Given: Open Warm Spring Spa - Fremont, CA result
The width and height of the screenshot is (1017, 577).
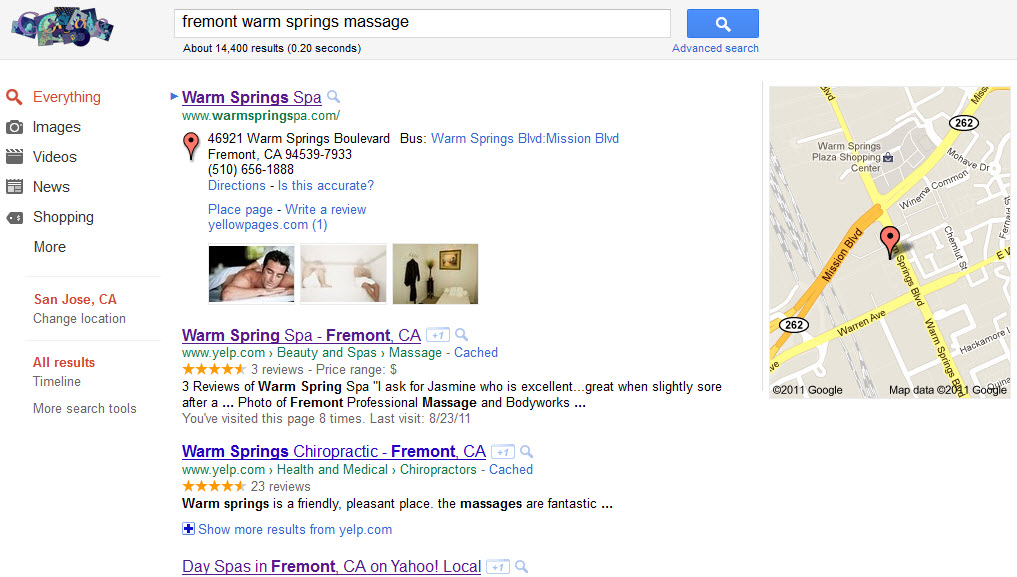Looking at the screenshot, I should [301, 335].
